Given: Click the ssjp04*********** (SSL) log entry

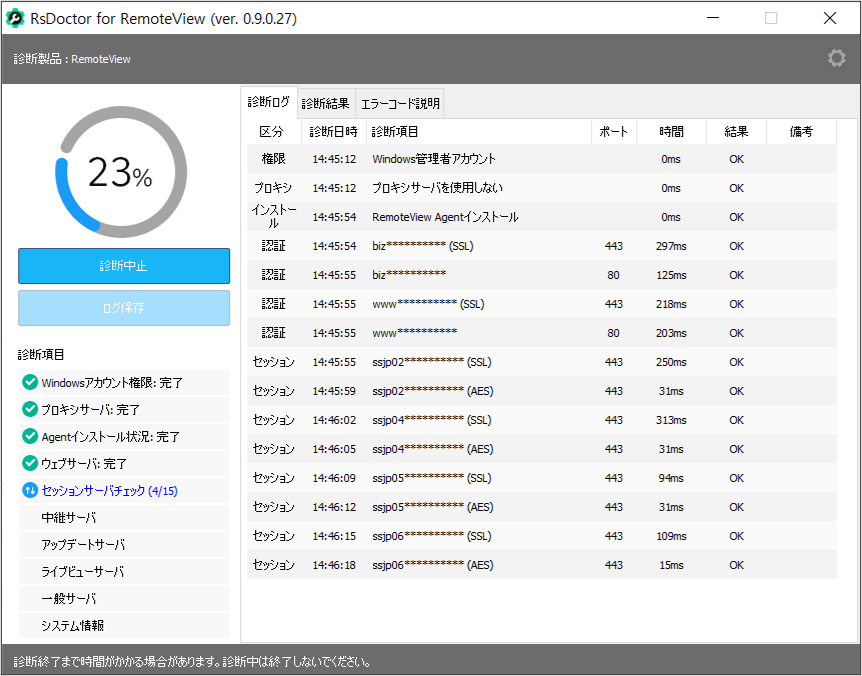Looking at the screenshot, I should pos(541,420).
